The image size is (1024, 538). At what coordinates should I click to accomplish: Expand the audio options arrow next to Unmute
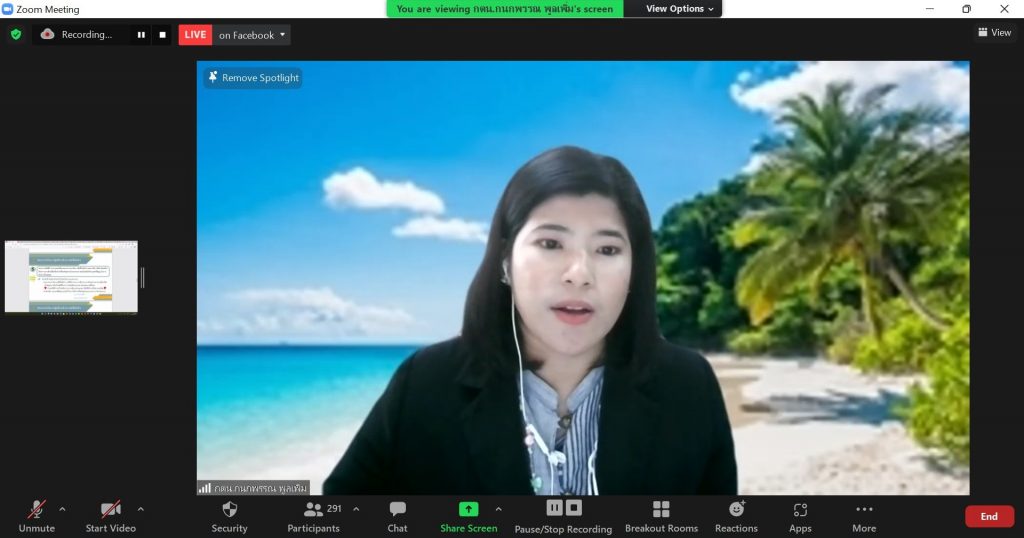[62, 509]
